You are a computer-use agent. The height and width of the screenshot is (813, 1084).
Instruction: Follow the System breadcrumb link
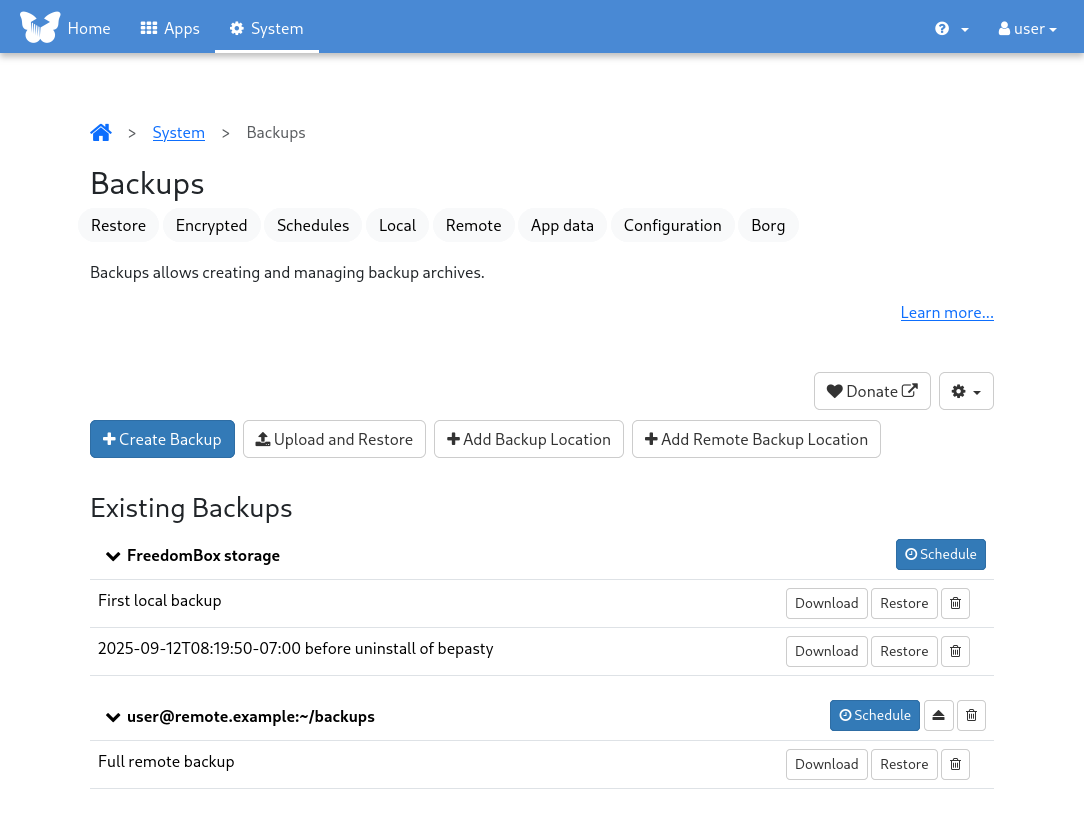[178, 132]
